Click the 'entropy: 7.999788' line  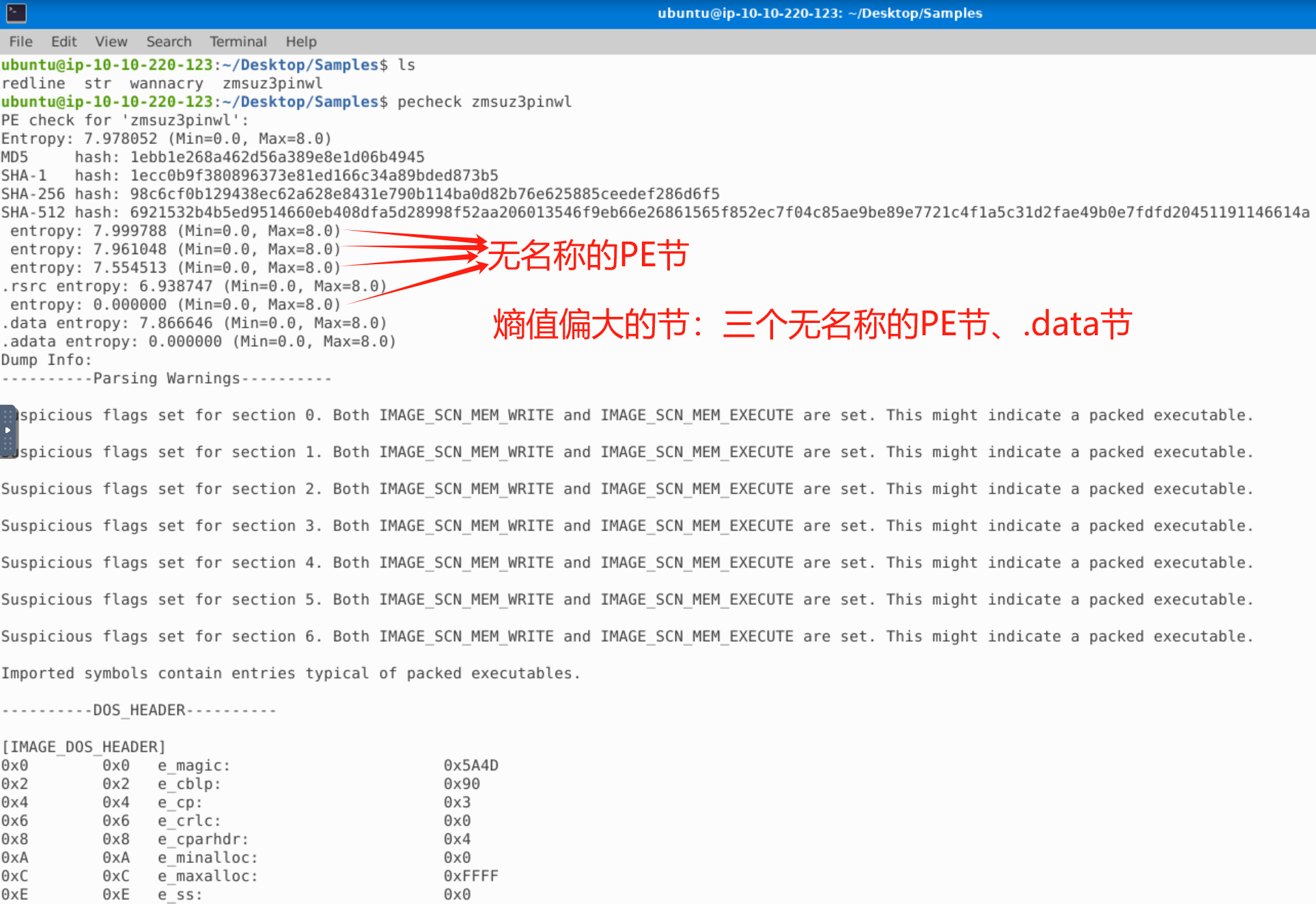point(176,231)
